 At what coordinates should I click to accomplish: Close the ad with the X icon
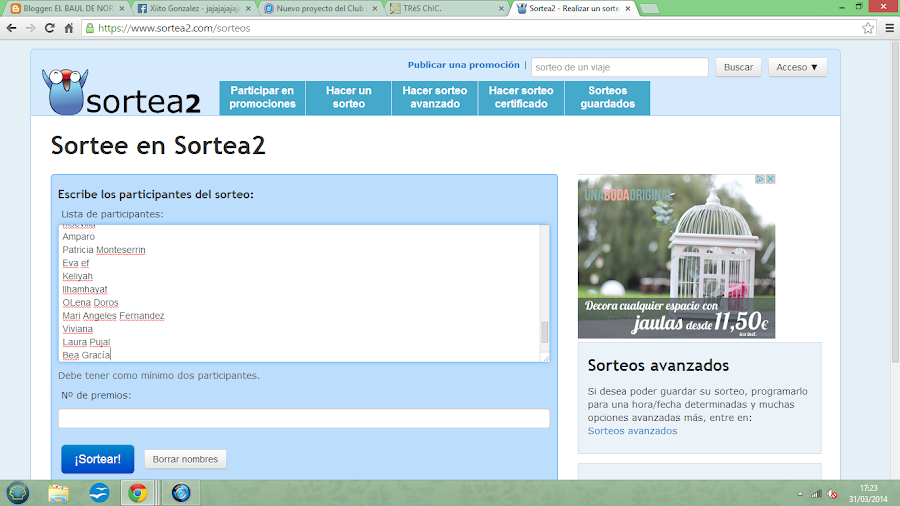coord(770,179)
